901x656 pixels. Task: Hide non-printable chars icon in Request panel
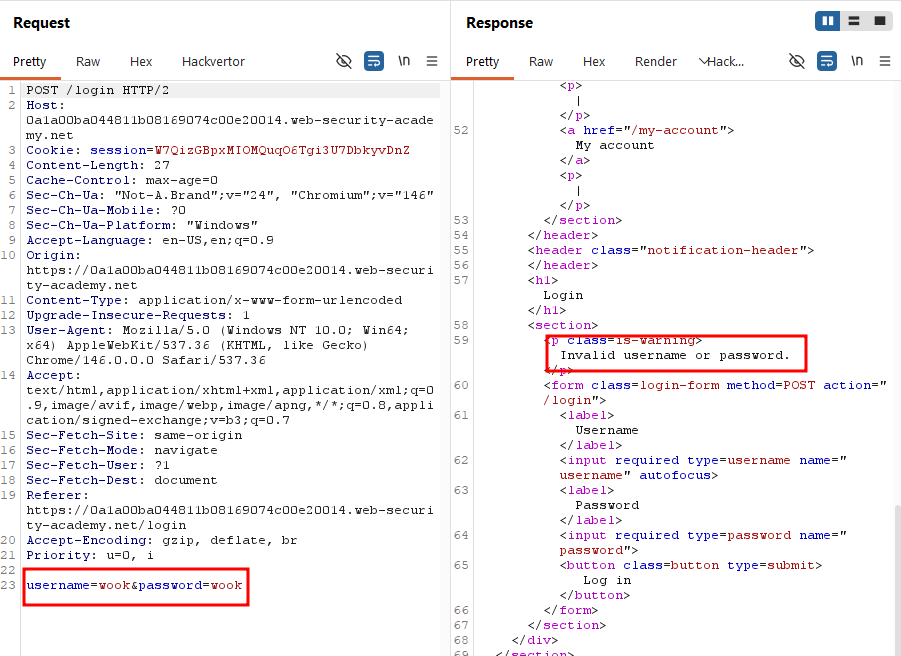[344, 61]
